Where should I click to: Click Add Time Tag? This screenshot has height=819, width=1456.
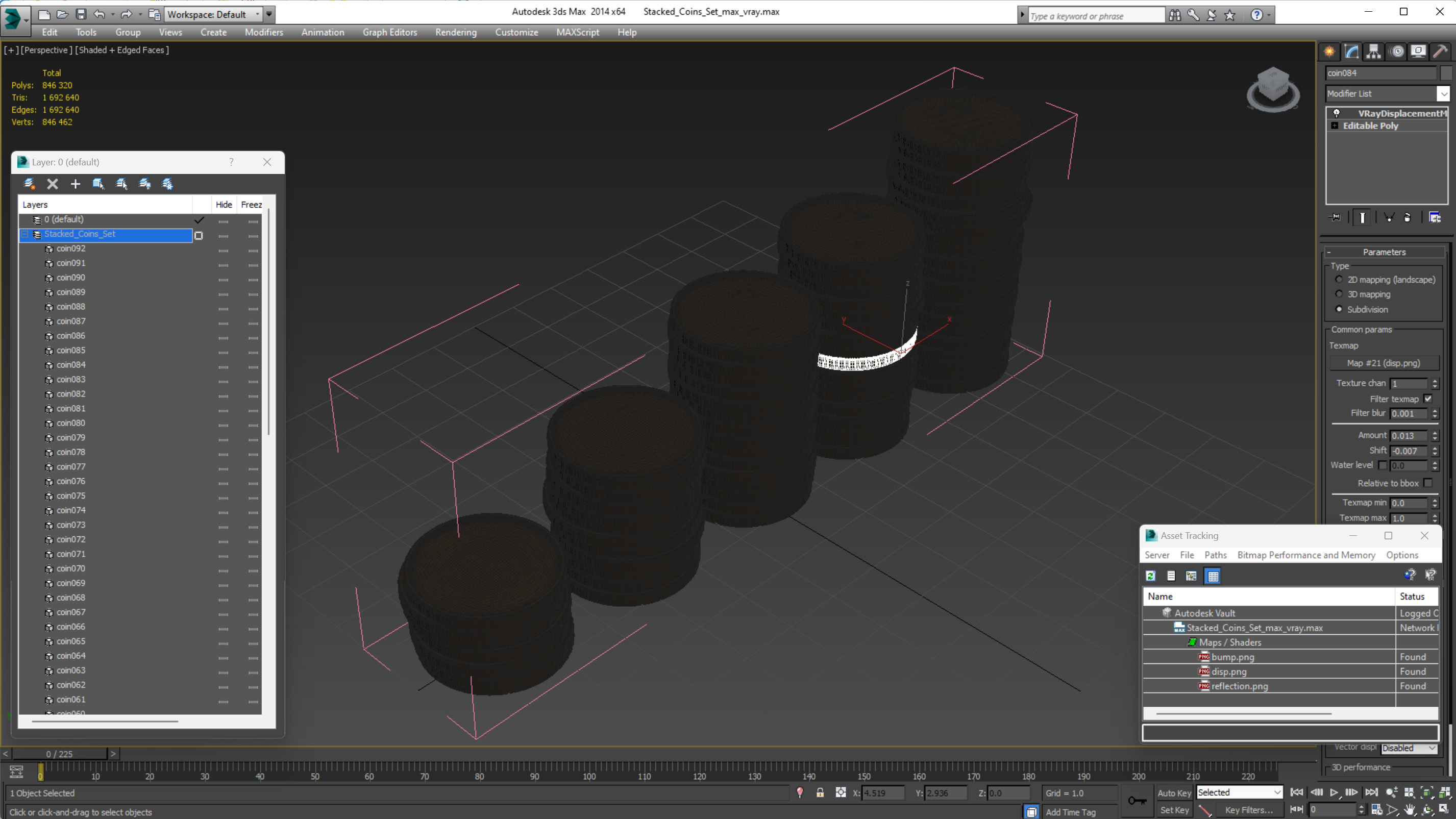pos(1070,812)
